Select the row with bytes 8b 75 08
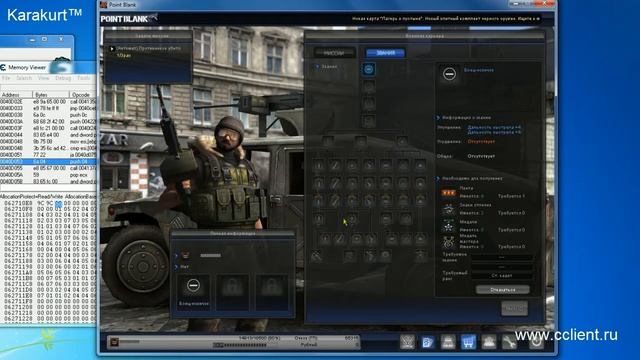Viewport: 640px width, 360px height. [48, 142]
